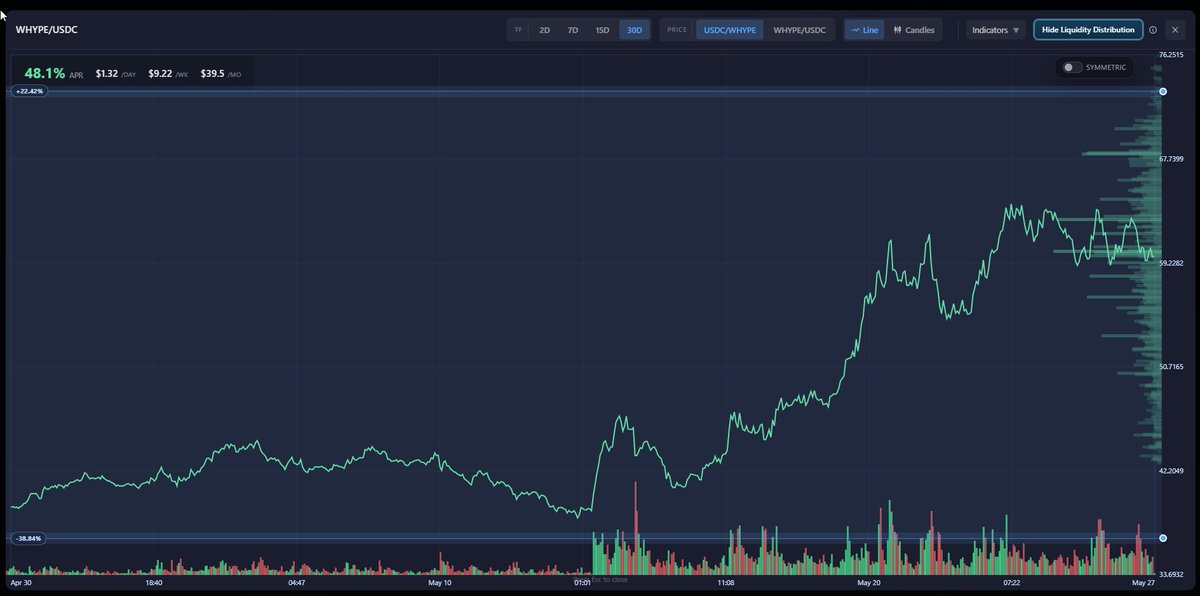Click the $9.22 per week value
The width and height of the screenshot is (1200, 596).
click(160, 73)
